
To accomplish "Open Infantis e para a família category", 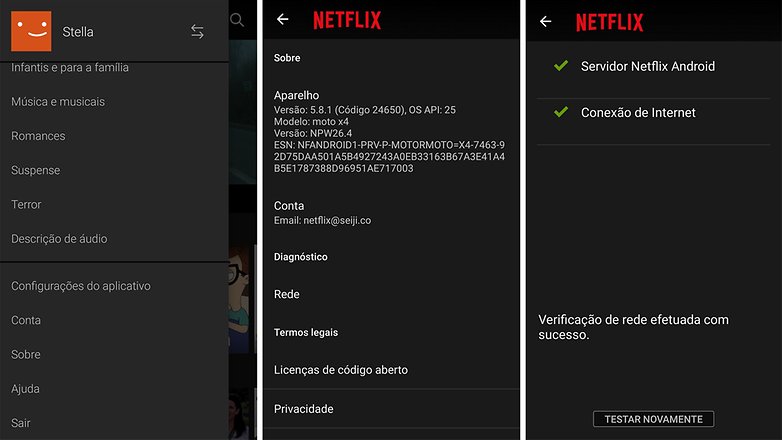I will point(70,67).
